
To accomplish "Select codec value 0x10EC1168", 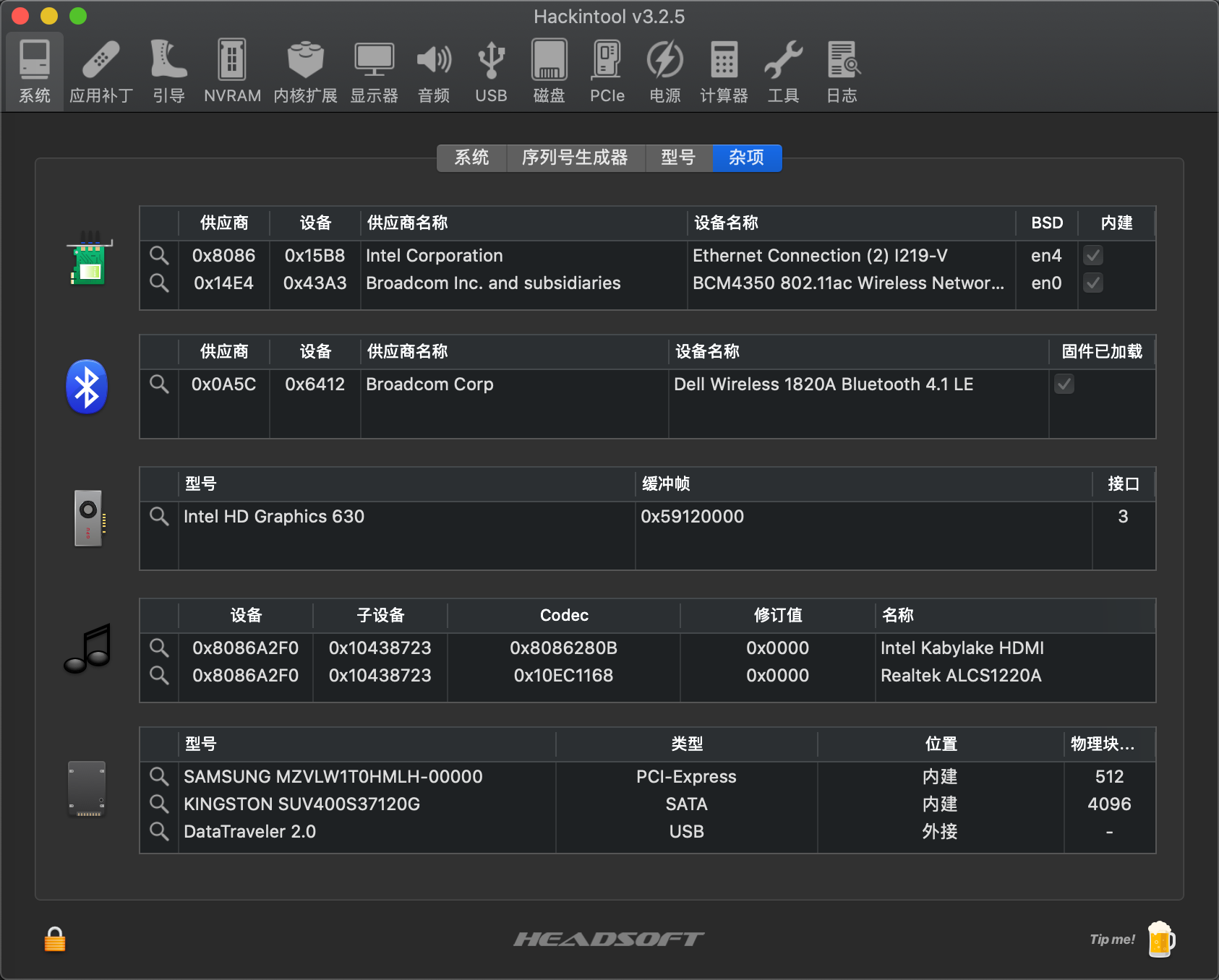I will [564, 675].
